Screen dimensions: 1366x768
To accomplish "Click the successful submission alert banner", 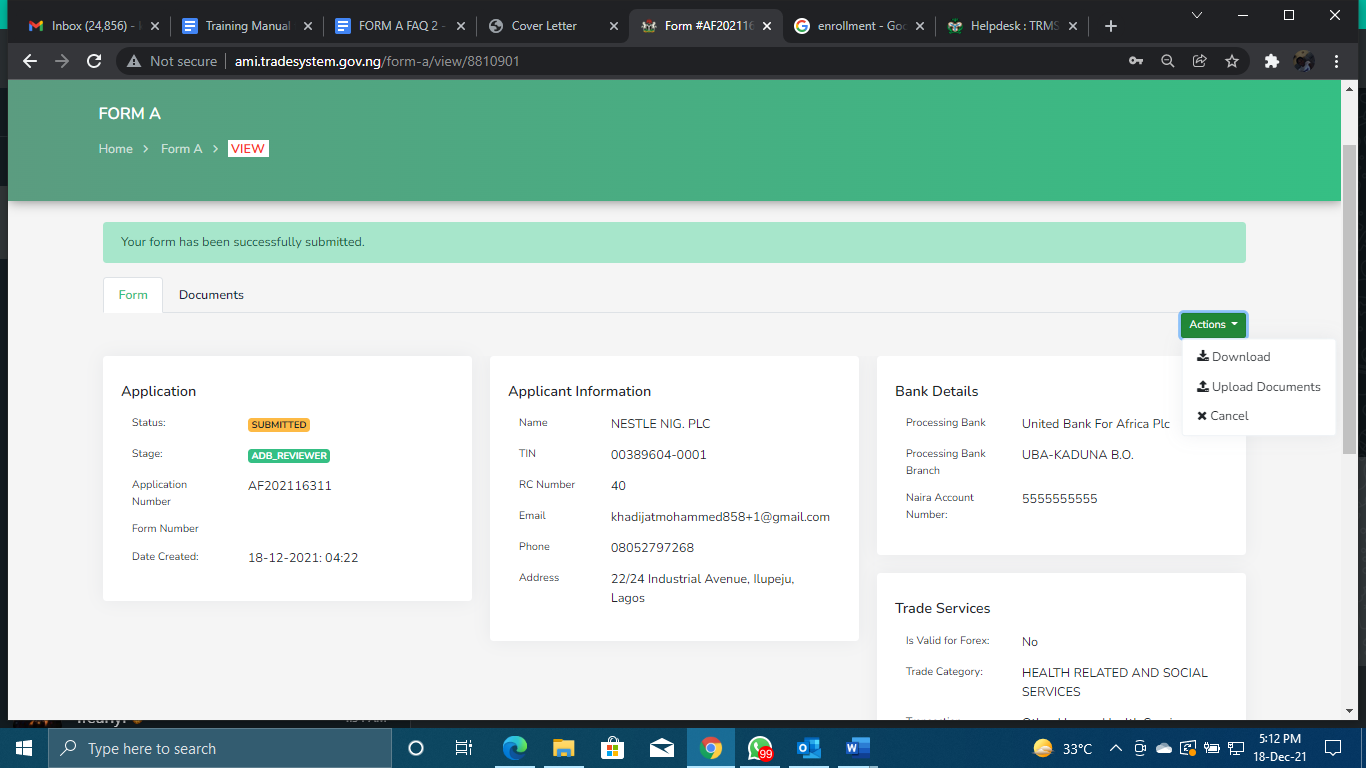I will [674, 242].
